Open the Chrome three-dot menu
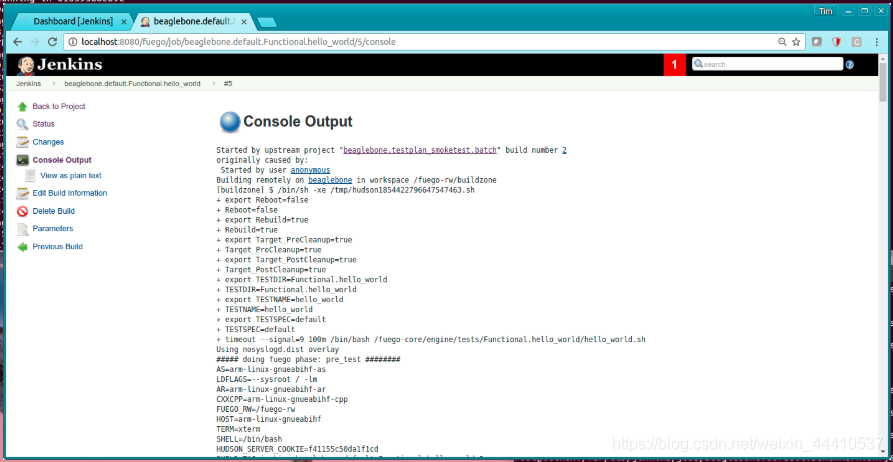This screenshot has width=893, height=462. 878,42
